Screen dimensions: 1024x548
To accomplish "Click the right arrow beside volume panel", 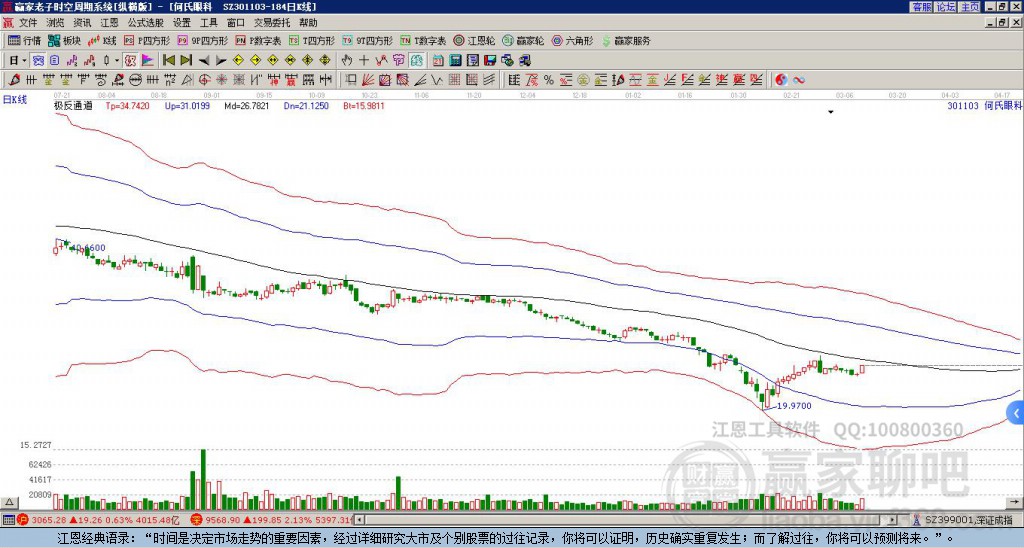I will tap(1014, 503).
